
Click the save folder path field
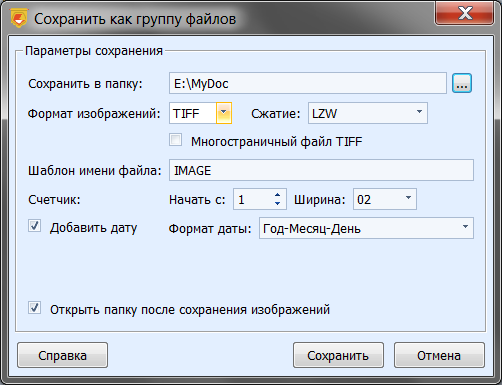click(308, 83)
